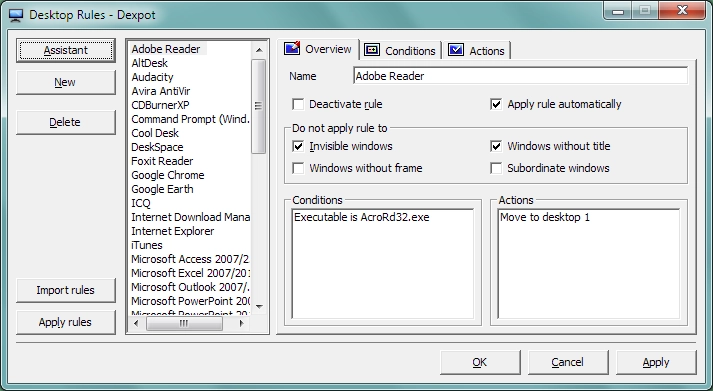Screen dimensions: 713x391
Task: Create a New rule
Action: 66,82
